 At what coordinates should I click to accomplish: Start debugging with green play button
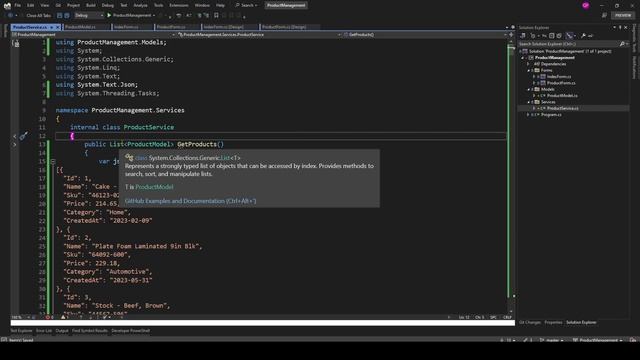[109, 16]
